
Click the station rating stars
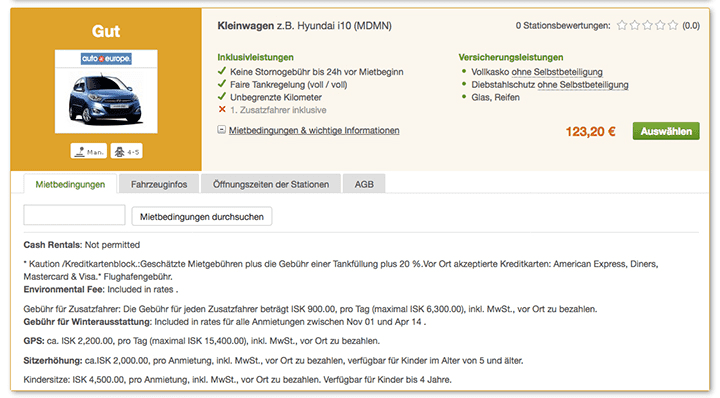pyautogui.click(x=647, y=25)
